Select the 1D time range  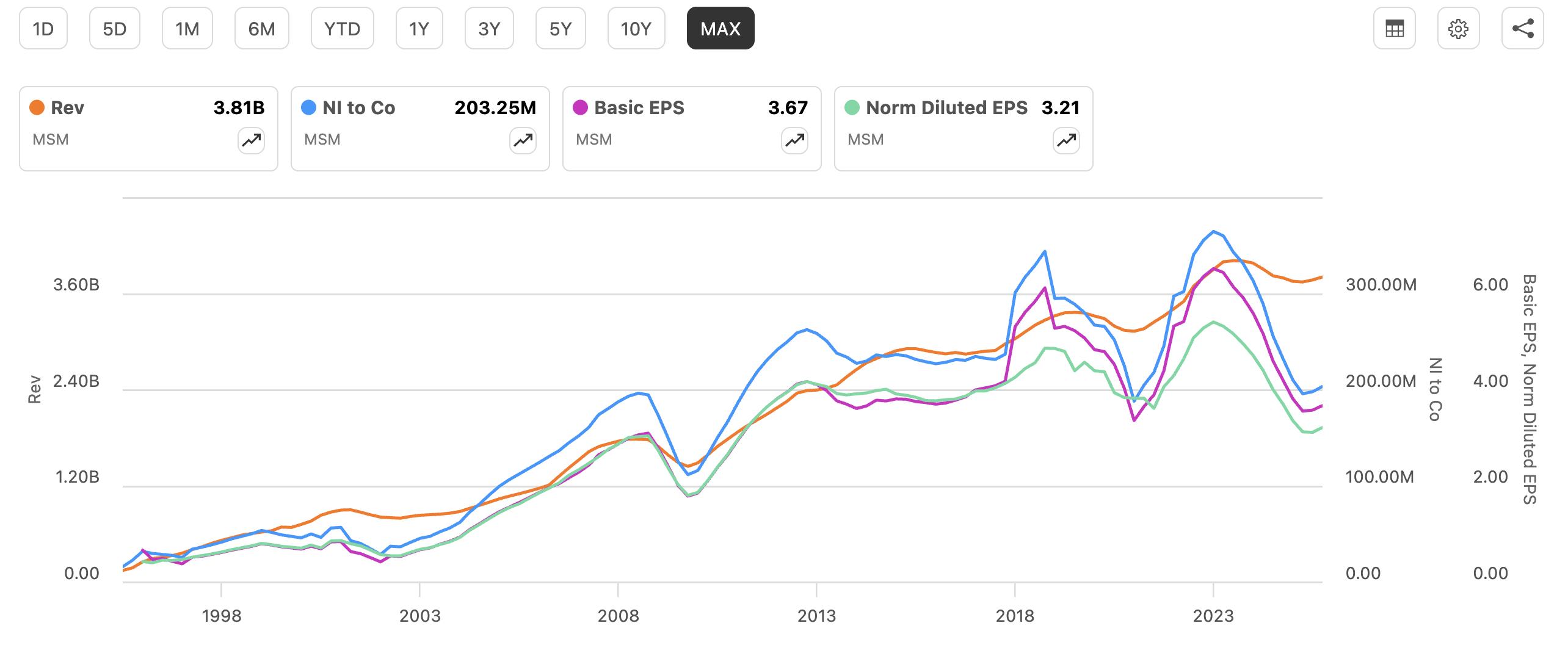click(43, 29)
